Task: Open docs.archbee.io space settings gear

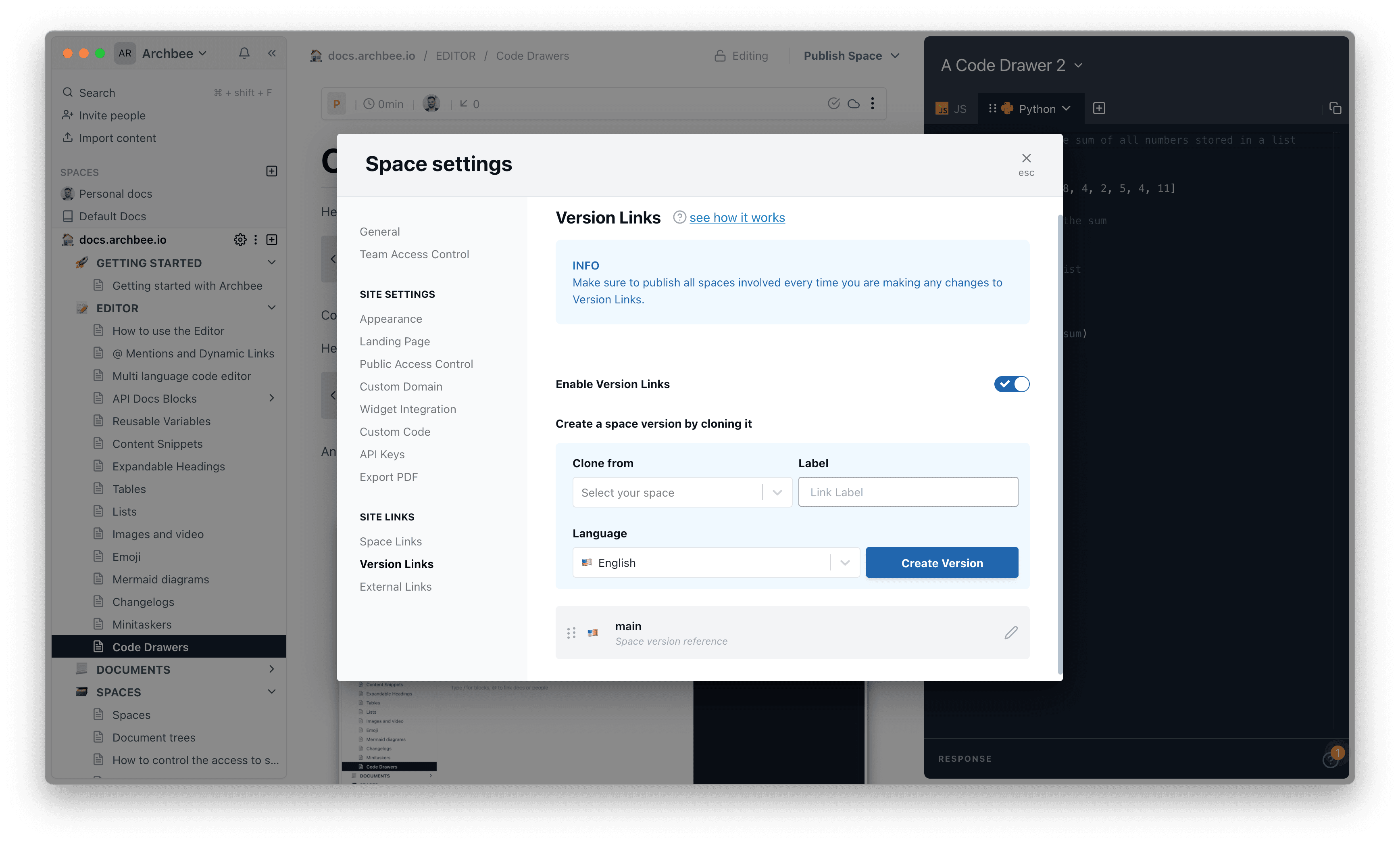Action: point(240,240)
